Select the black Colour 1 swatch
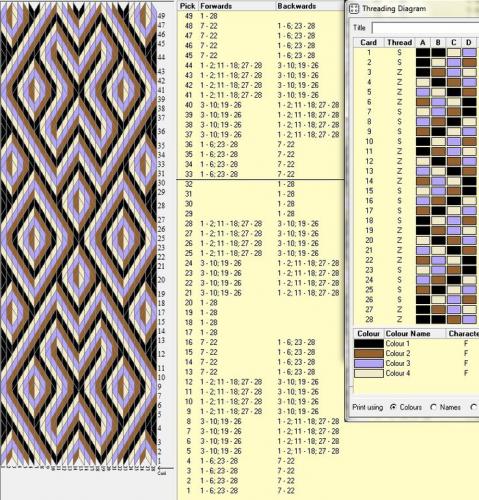Viewport: 479px width, 500px height. [x=369, y=344]
